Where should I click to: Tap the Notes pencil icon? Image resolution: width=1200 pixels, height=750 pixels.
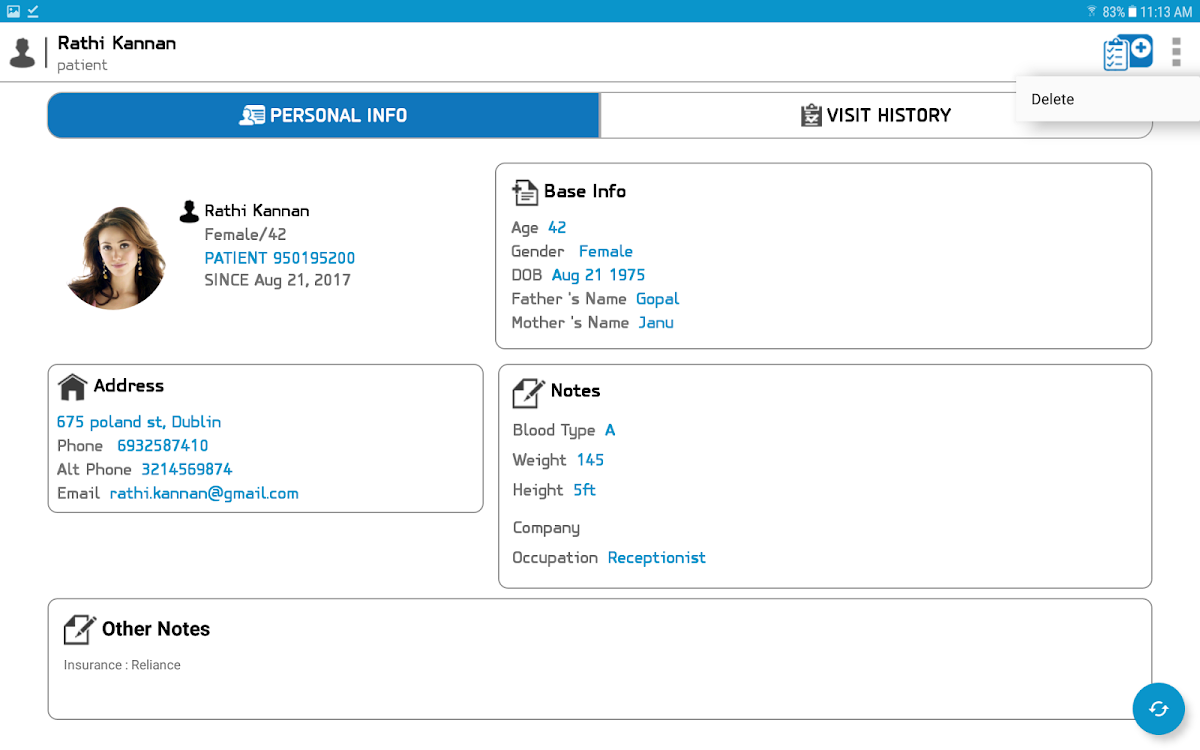coord(528,392)
